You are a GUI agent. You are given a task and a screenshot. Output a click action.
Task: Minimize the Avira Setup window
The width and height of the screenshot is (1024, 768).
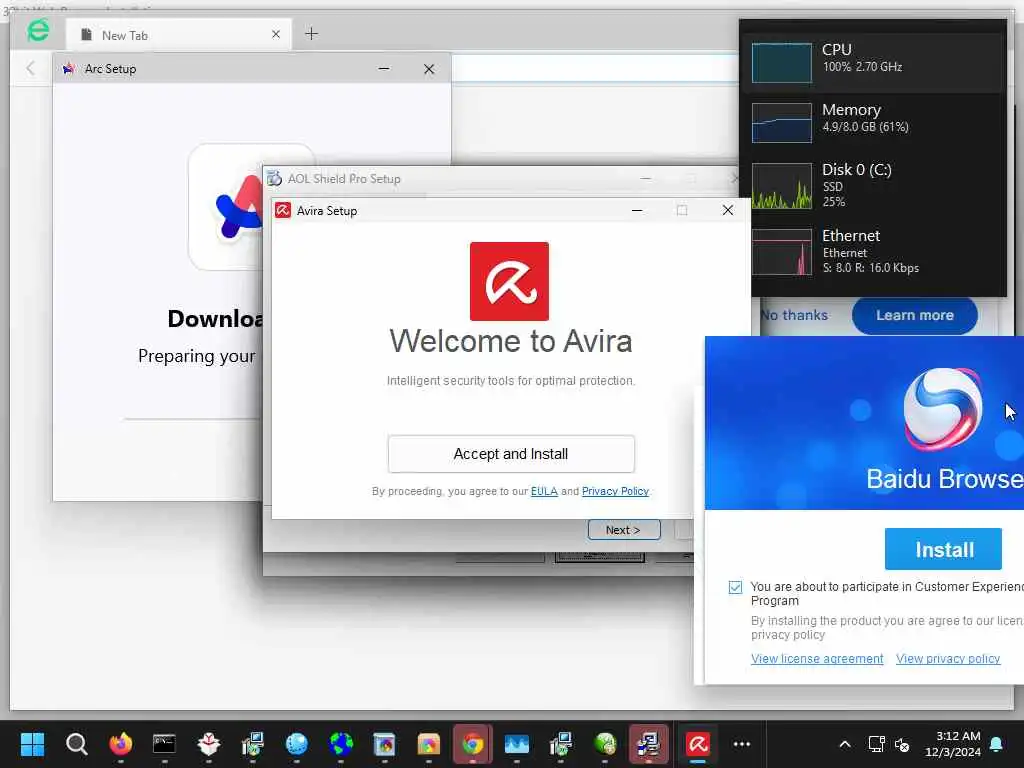click(637, 210)
